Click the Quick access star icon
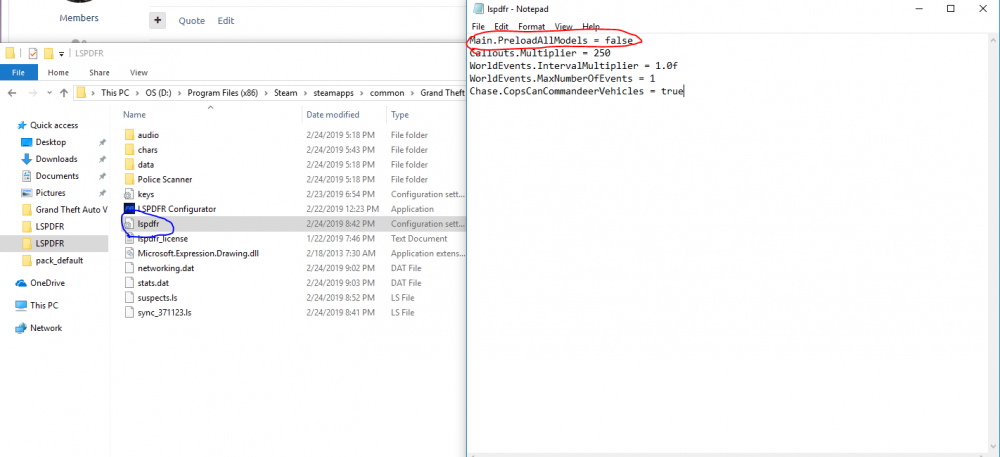 (22, 126)
